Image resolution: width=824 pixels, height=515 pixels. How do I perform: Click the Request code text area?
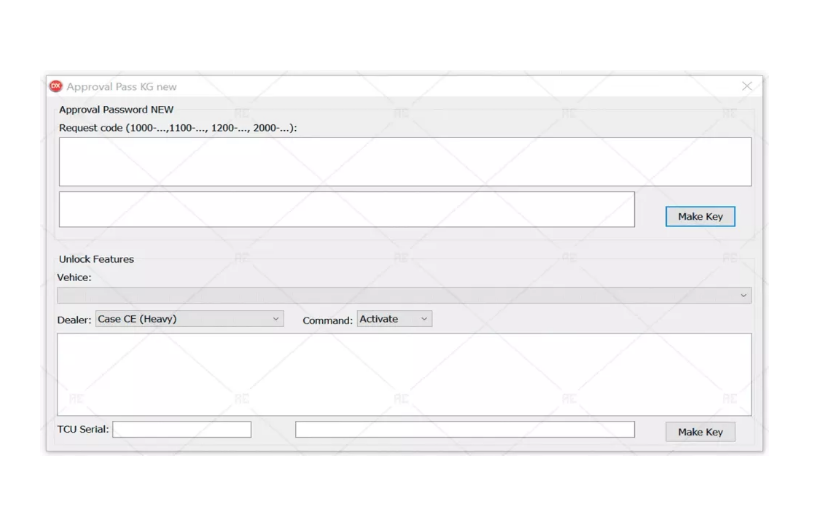(405, 162)
